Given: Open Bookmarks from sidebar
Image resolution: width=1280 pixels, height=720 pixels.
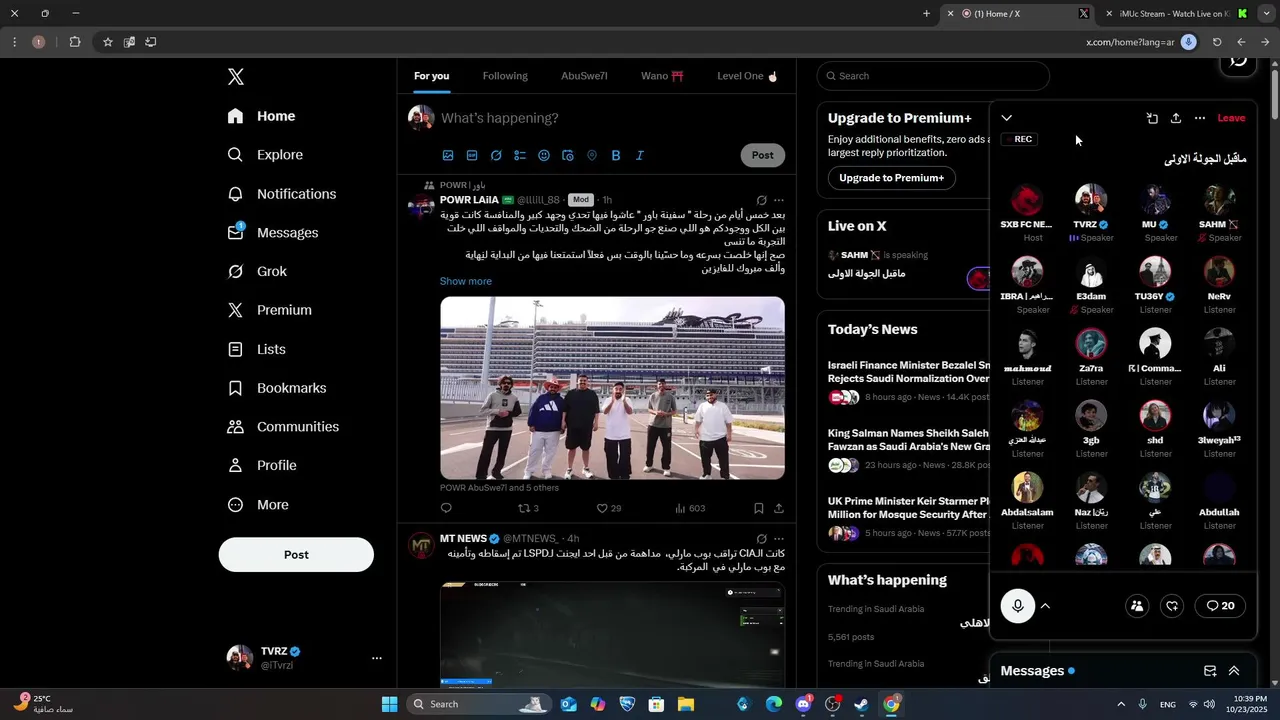Looking at the screenshot, I should point(278,388).
